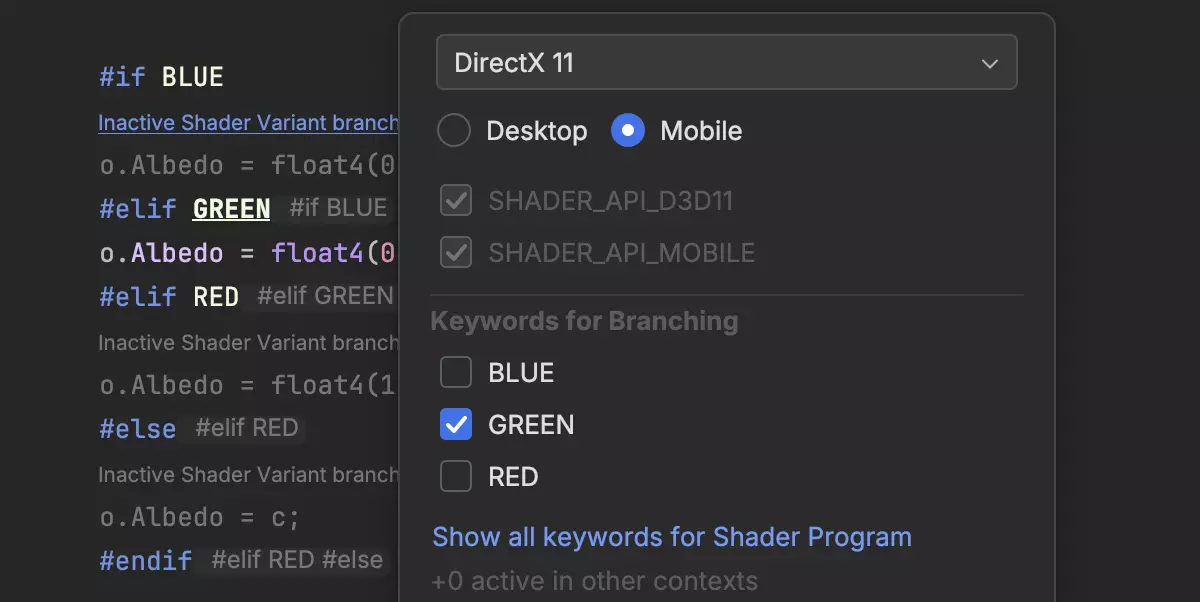
Task: Click Show all keywords for Shader Program
Action: tap(671, 537)
